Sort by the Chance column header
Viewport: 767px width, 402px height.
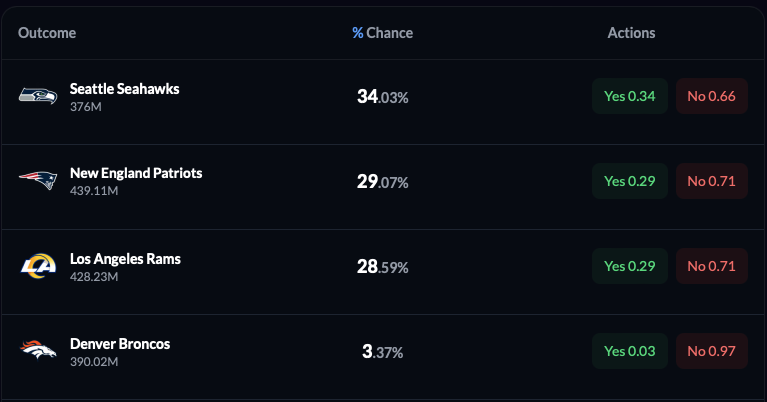(x=389, y=33)
